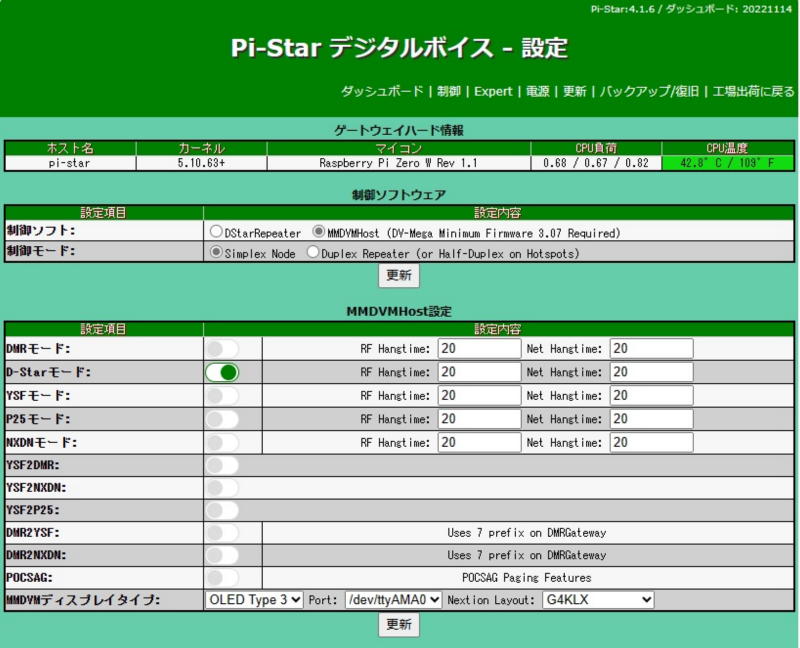Click the '制御モード:' row label

[41, 251]
